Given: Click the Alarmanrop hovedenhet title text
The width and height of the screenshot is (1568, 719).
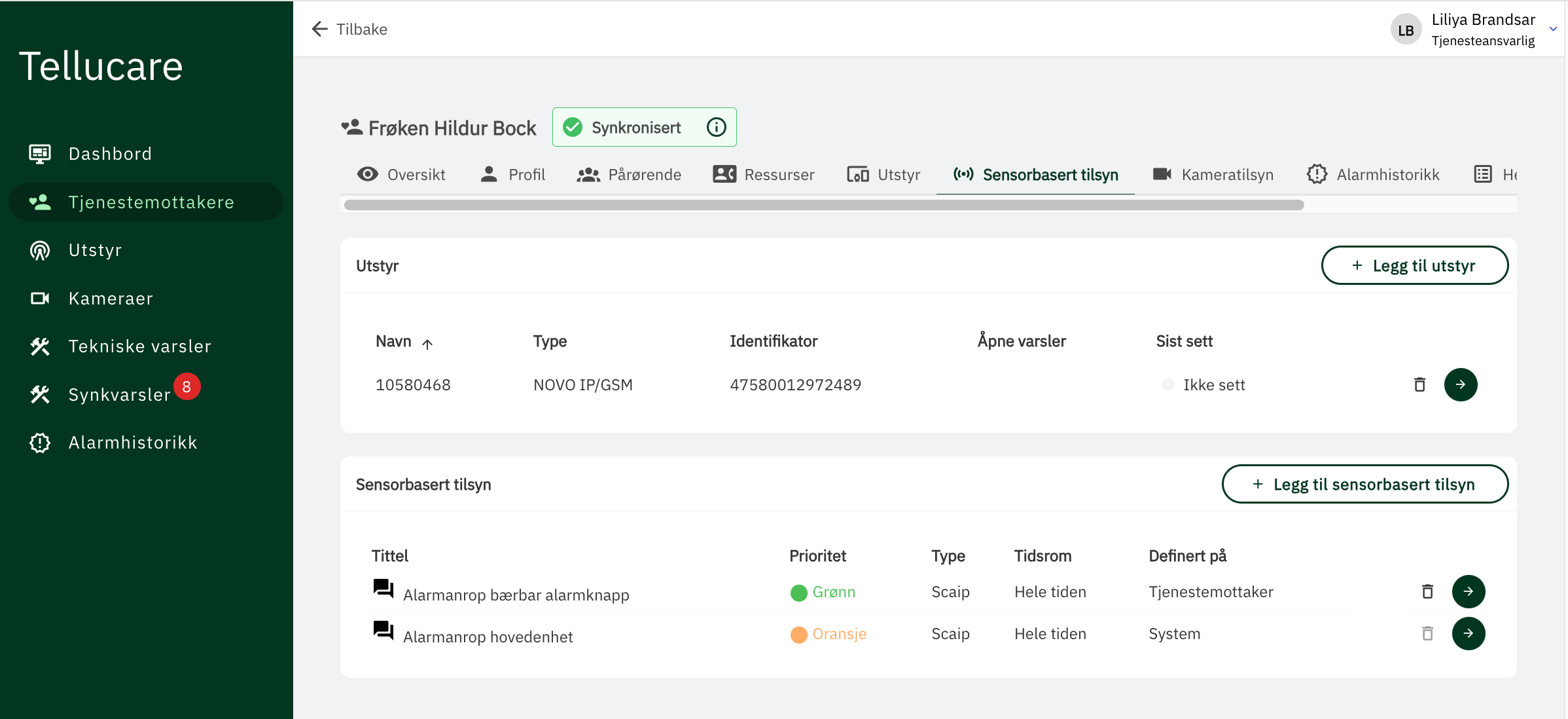Looking at the screenshot, I should (x=488, y=636).
